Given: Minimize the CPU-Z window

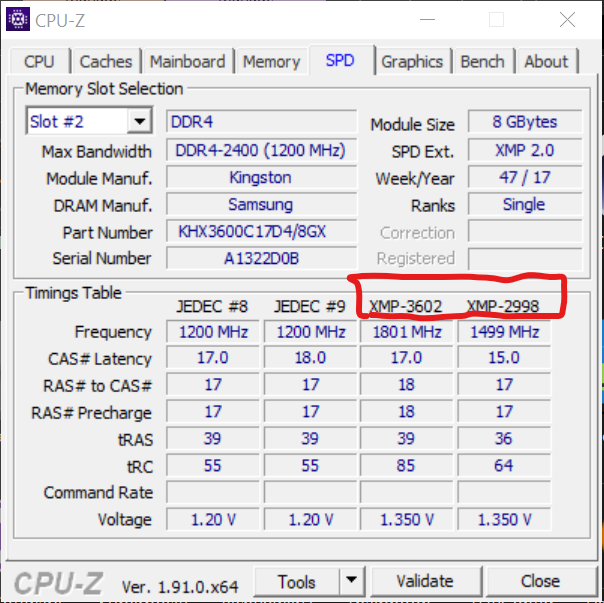Looking at the screenshot, I should 428,19.
